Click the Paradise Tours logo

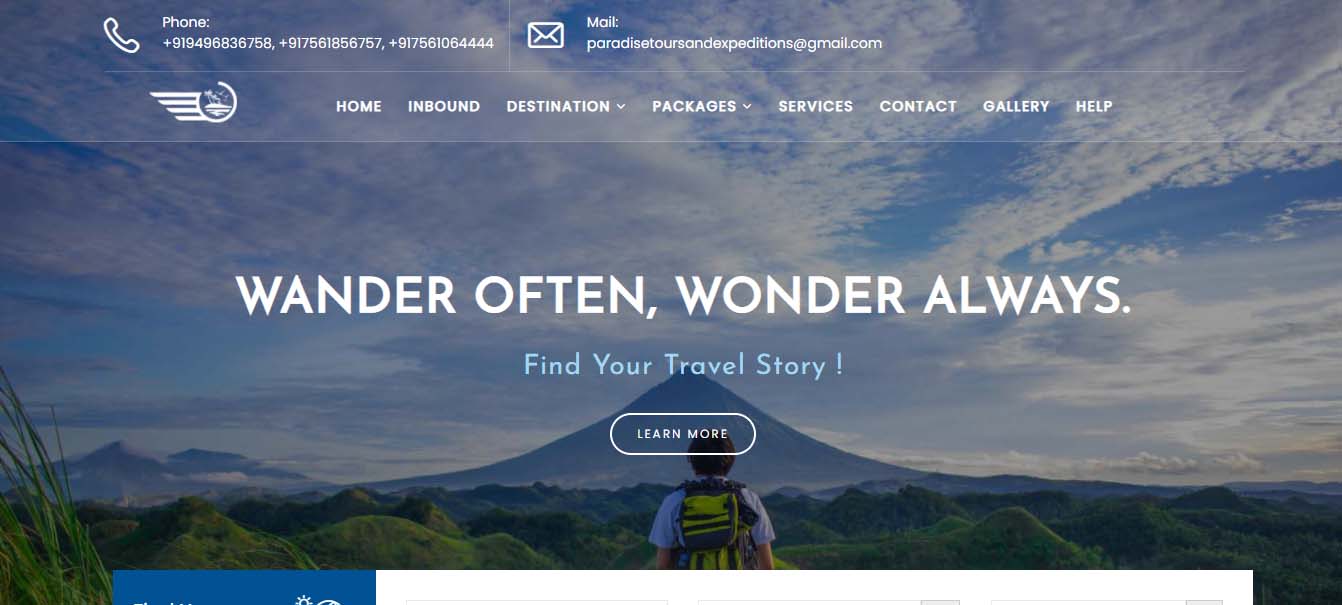coord(193,102)
